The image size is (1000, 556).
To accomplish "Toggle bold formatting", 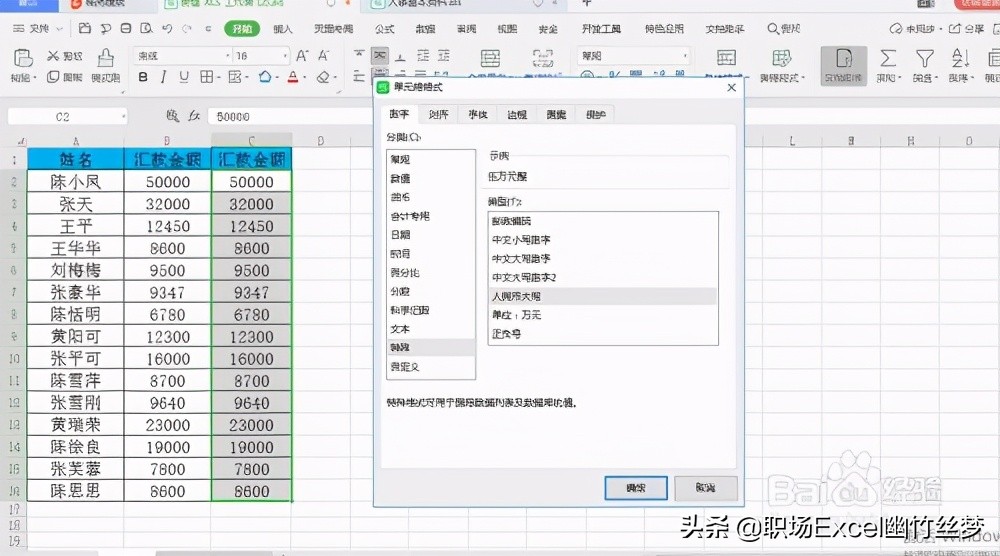I will pos(143,77).
